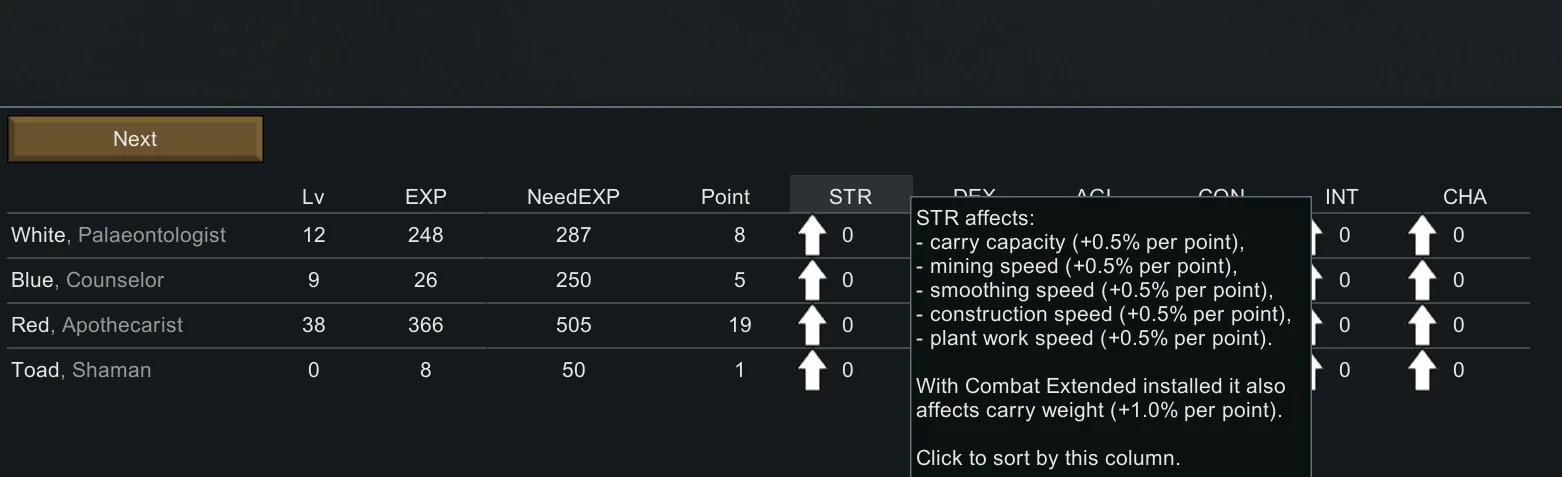Sort by the EXP column header
The height and width of the screenshot is (477, 1562).
pyautogui.click(x=425, y=197)
